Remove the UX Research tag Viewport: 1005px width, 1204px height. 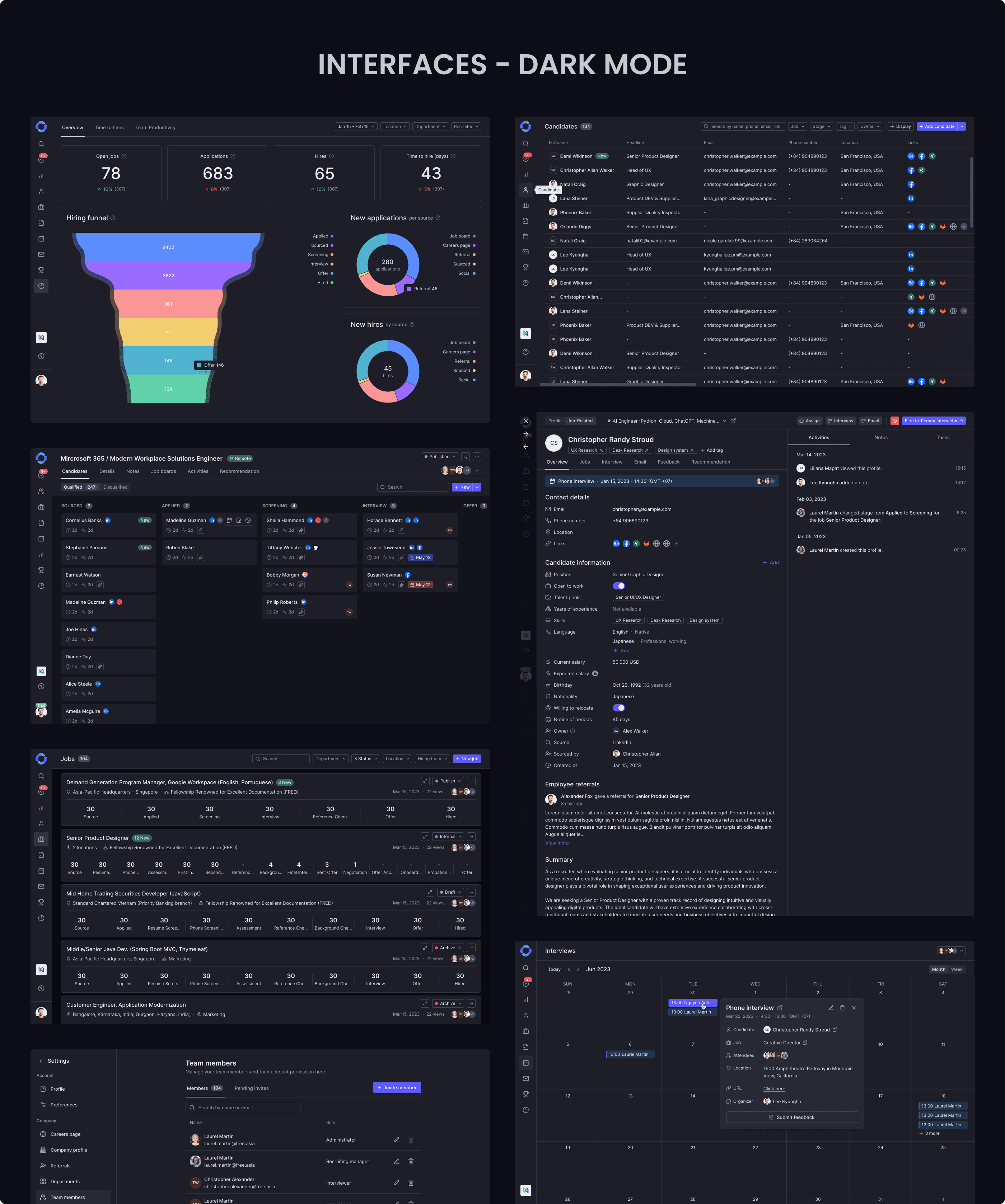click(x=601, y=450)
